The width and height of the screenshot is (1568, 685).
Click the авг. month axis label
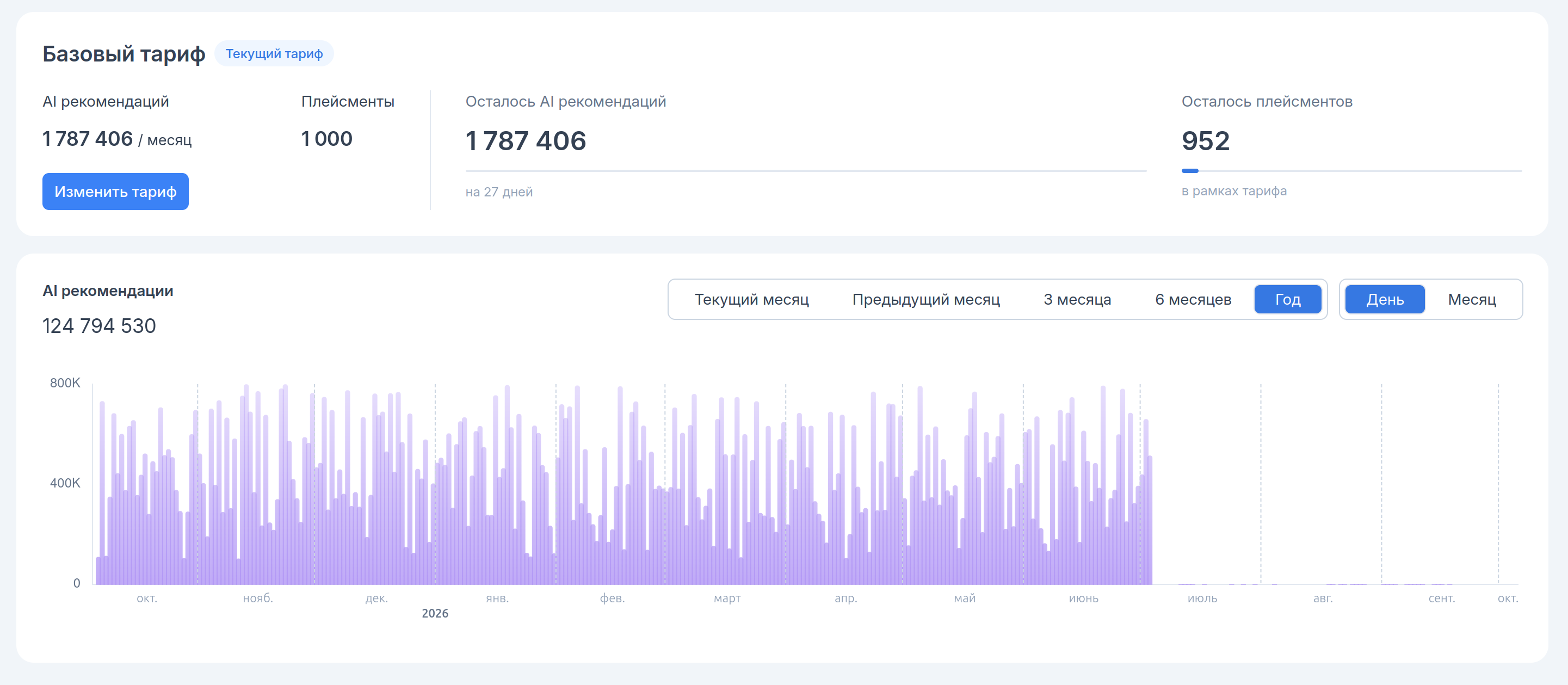pyautogui.click(x=1323, y=598)
